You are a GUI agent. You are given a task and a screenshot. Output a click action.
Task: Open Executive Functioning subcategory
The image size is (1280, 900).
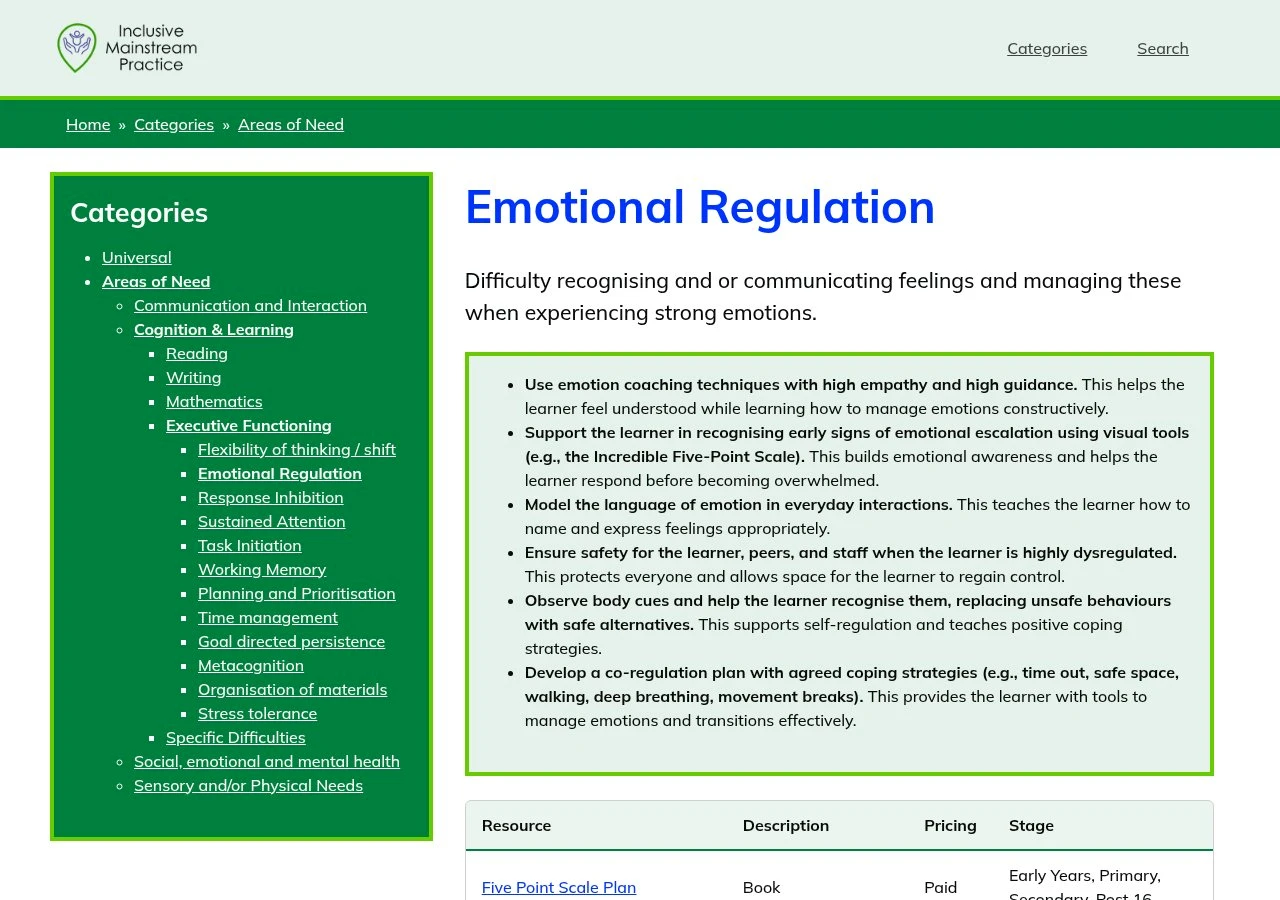pos(249,425)
